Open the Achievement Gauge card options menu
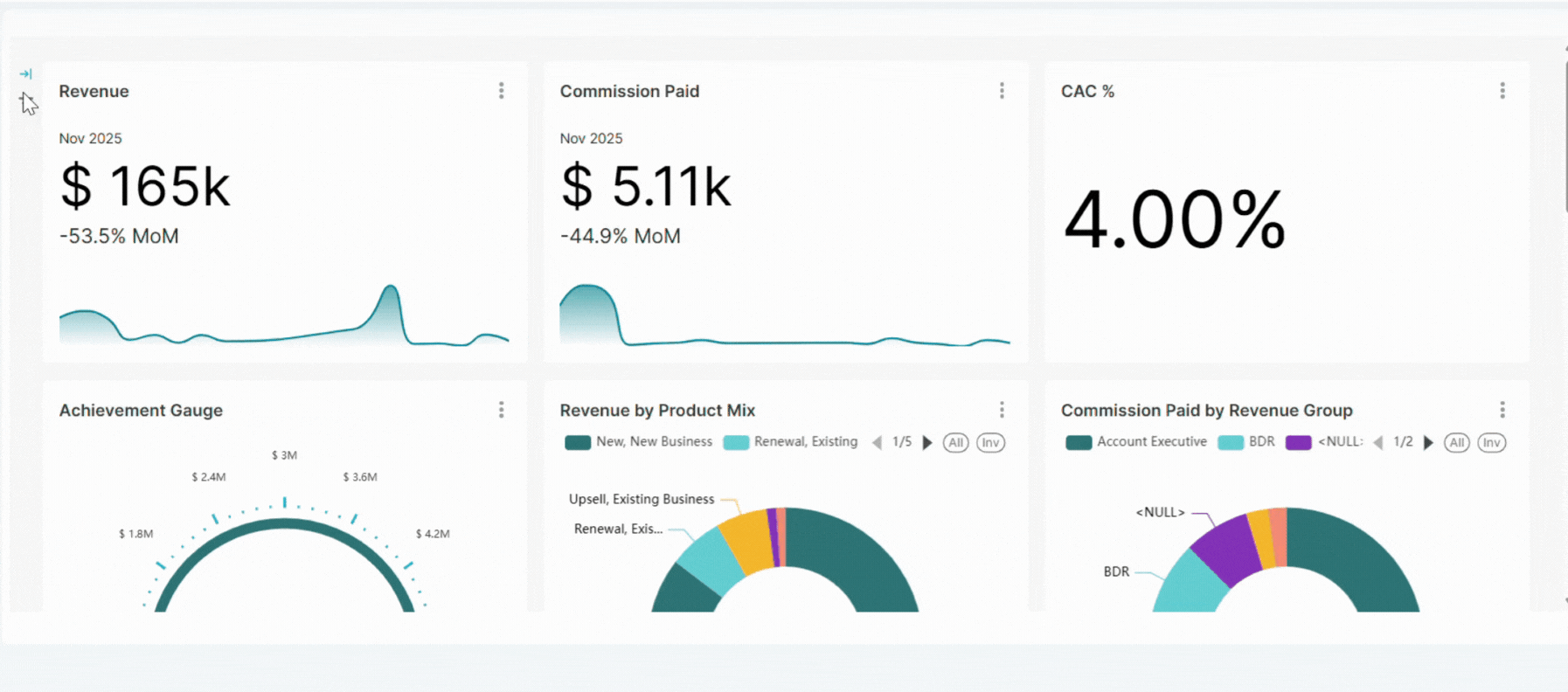The height and width of the screenshot is (692, 1568). [x=501, y=410]
